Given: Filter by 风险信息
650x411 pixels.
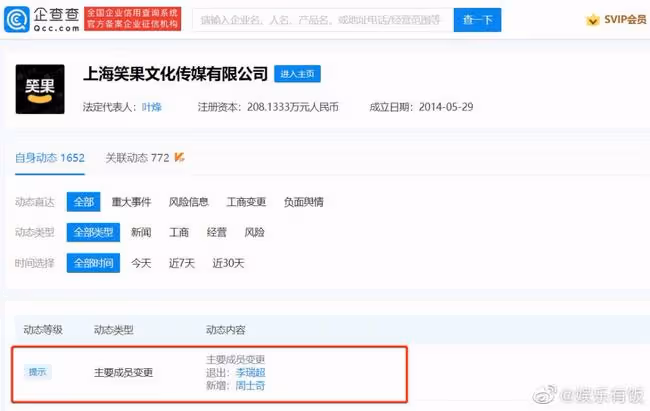Looking at the screenshot, I should tap(188, 202).
